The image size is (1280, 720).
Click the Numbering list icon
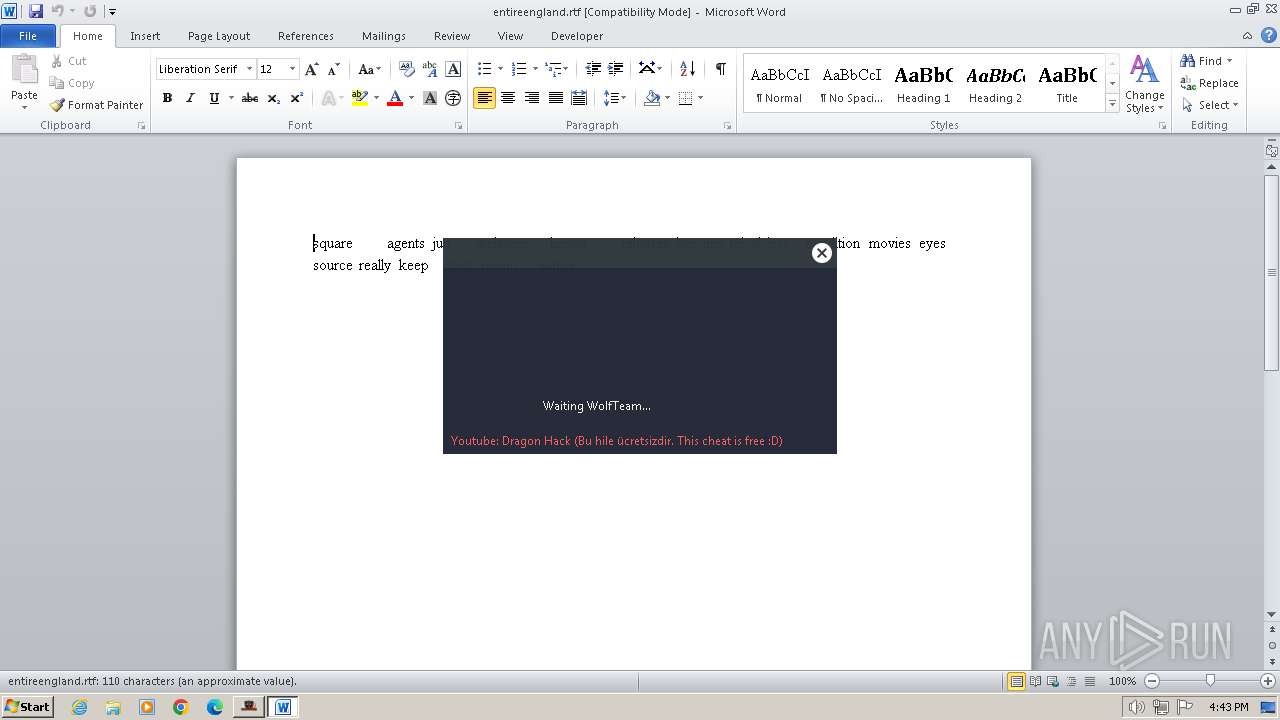click(x=518, y=69)
